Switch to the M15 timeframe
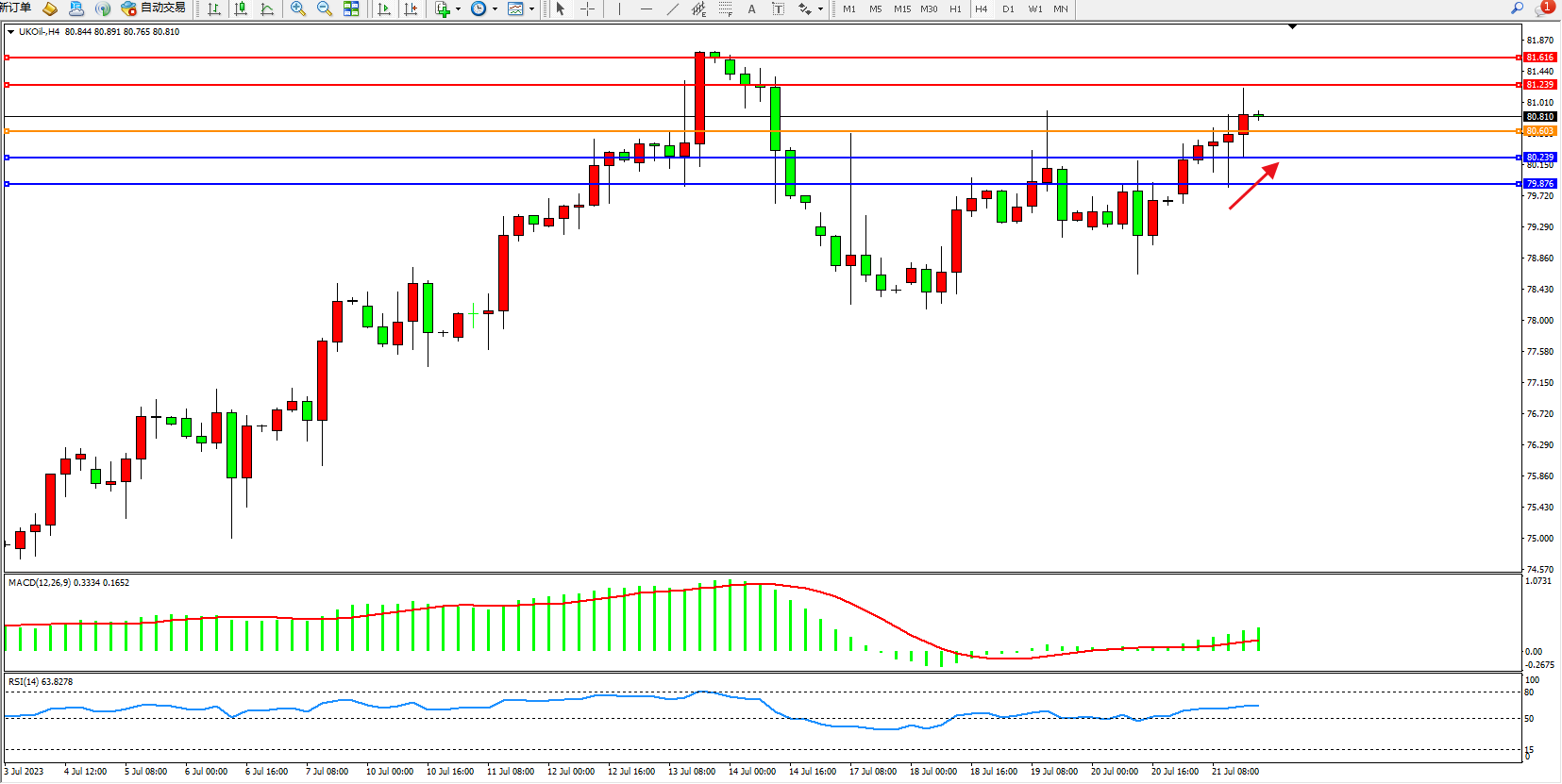 [902, 8]
